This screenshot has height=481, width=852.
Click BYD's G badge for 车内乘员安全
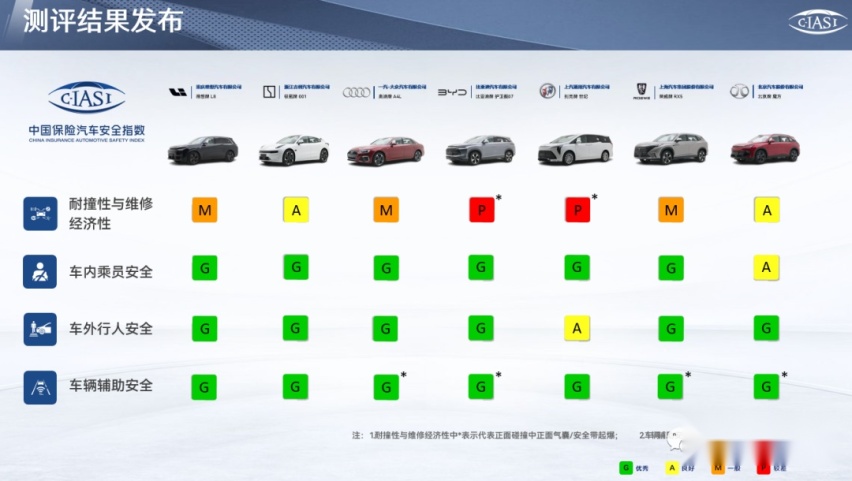[x=481, y=267]
